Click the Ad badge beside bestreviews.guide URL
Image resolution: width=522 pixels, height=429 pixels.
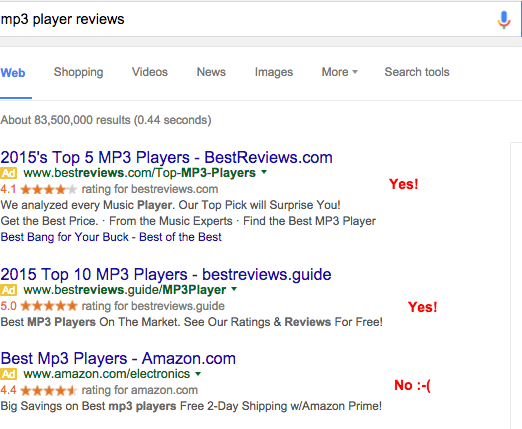[9, 290]
